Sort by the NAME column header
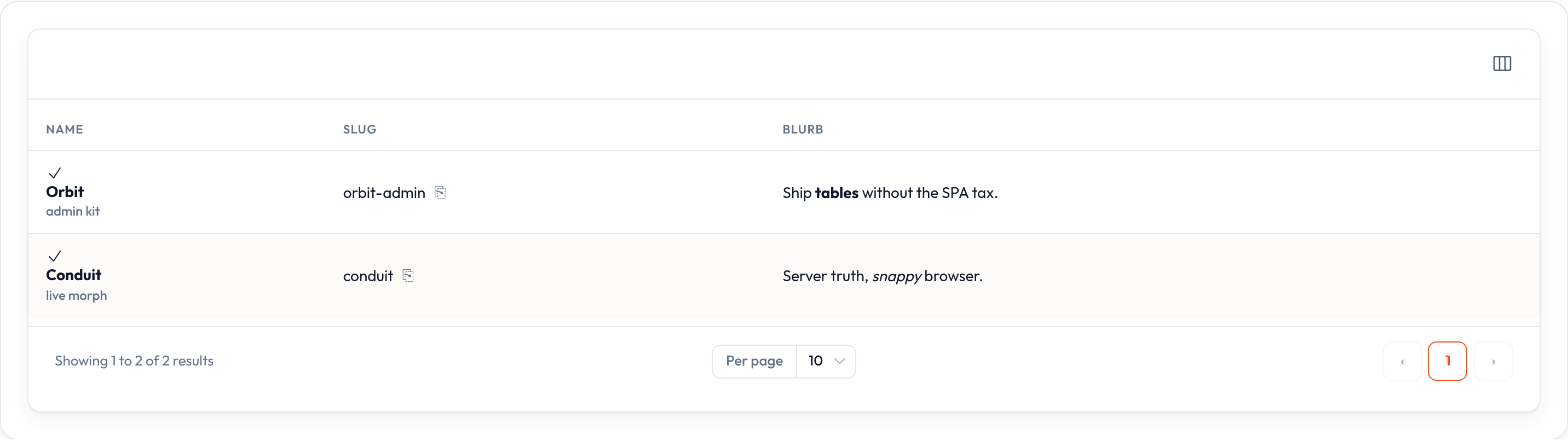 tap(65, 130)
